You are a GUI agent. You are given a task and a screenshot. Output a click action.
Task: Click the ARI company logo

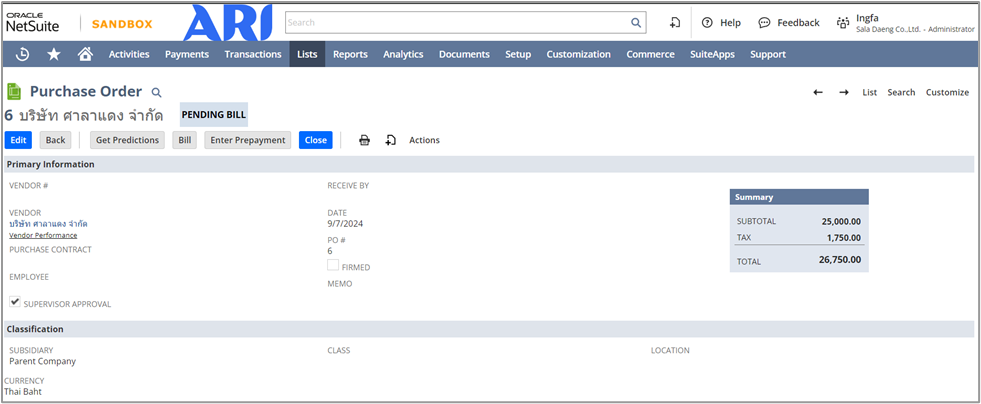click(228, 23)
